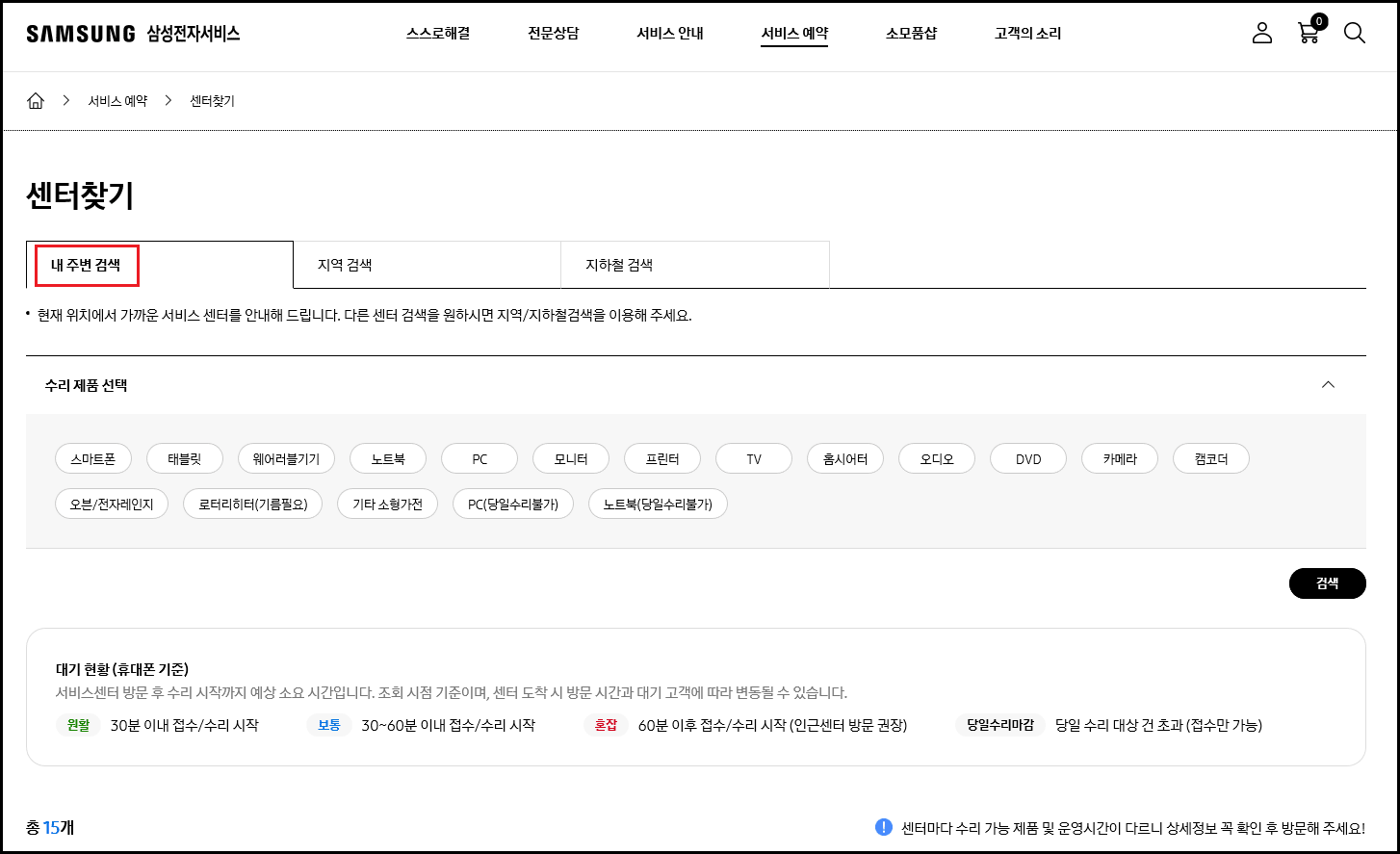Select the 로터리히터(기름필요) product chip
Screen dimensions: 1400x854
pos(253,504)
